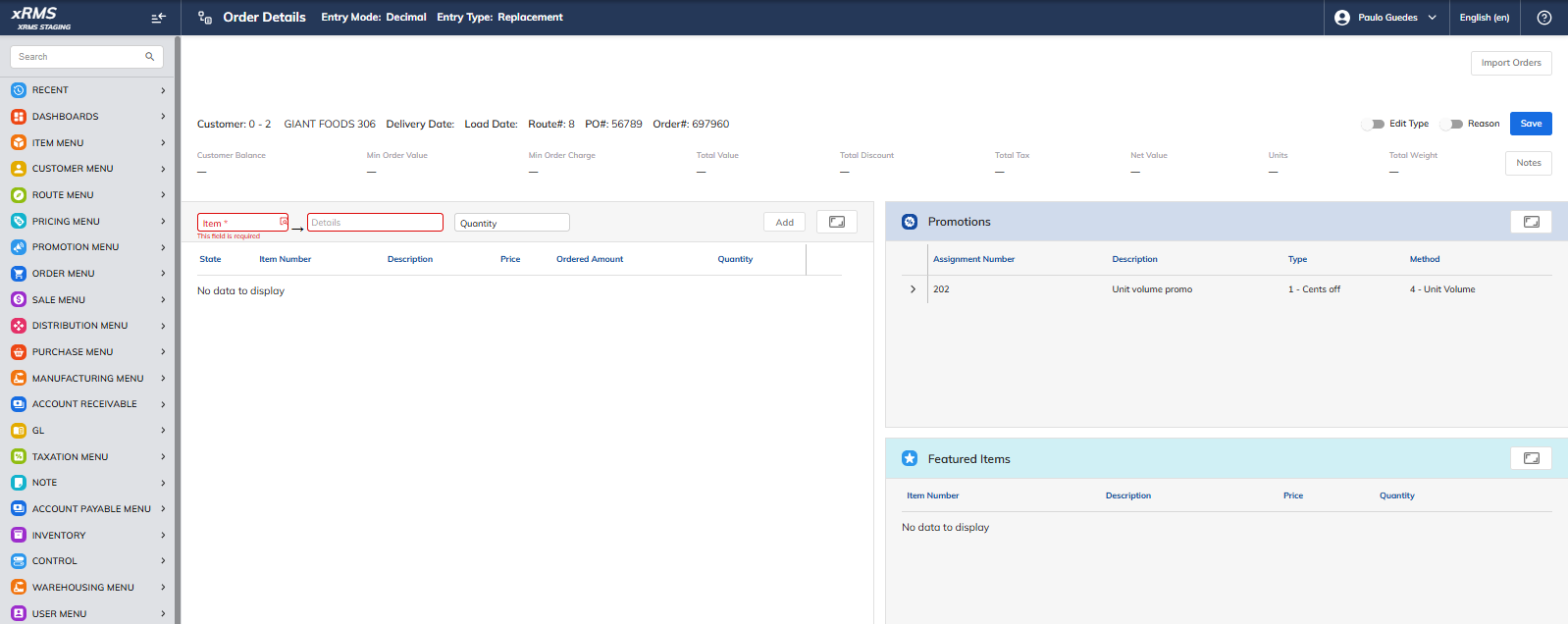
Task: Click the Dashboards icon
Action: click(x=19, y=117)
